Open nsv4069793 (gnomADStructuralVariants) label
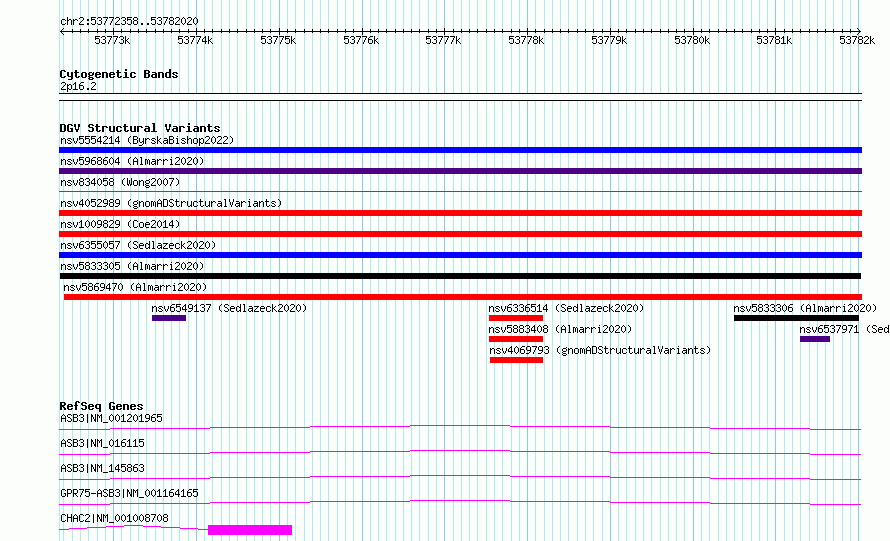890x541 pixels. point(600,350)
